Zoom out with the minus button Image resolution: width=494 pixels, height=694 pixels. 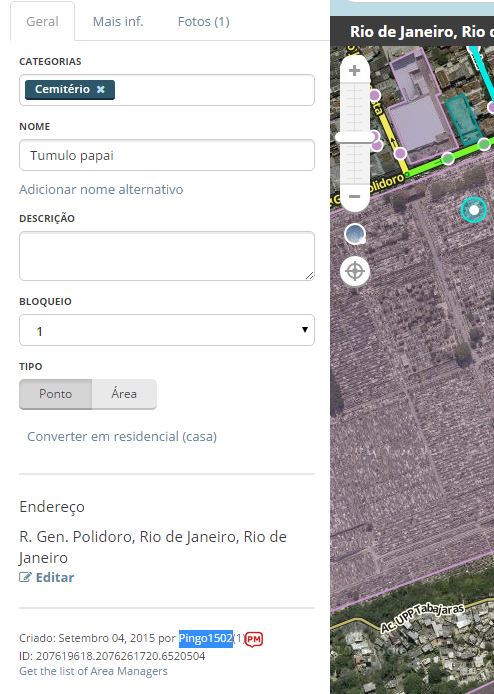(x=354, y=197)
